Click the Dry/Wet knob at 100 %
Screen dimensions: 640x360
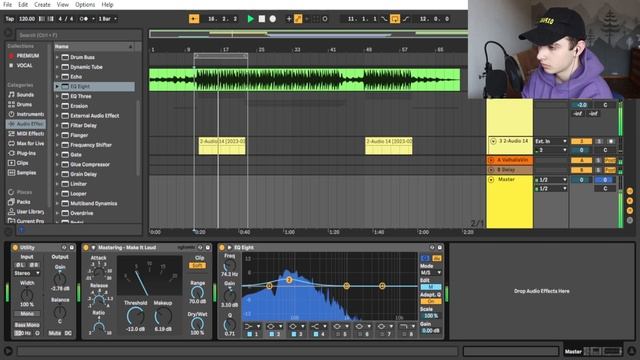197,324
